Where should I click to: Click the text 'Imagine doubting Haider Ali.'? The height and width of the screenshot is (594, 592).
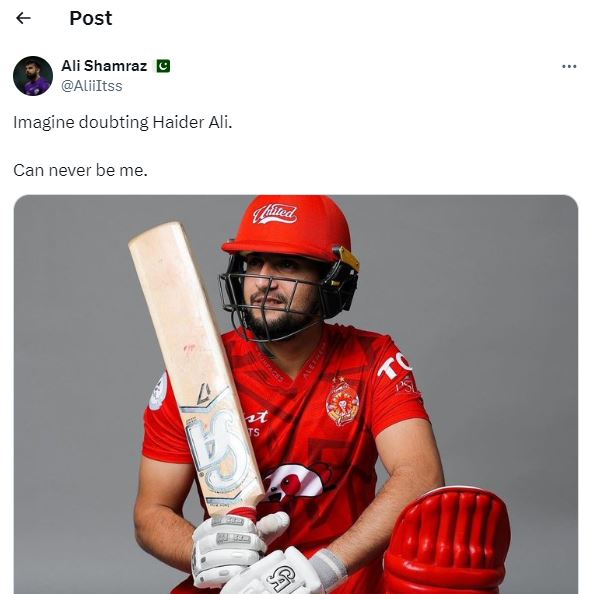click(123, 122)
